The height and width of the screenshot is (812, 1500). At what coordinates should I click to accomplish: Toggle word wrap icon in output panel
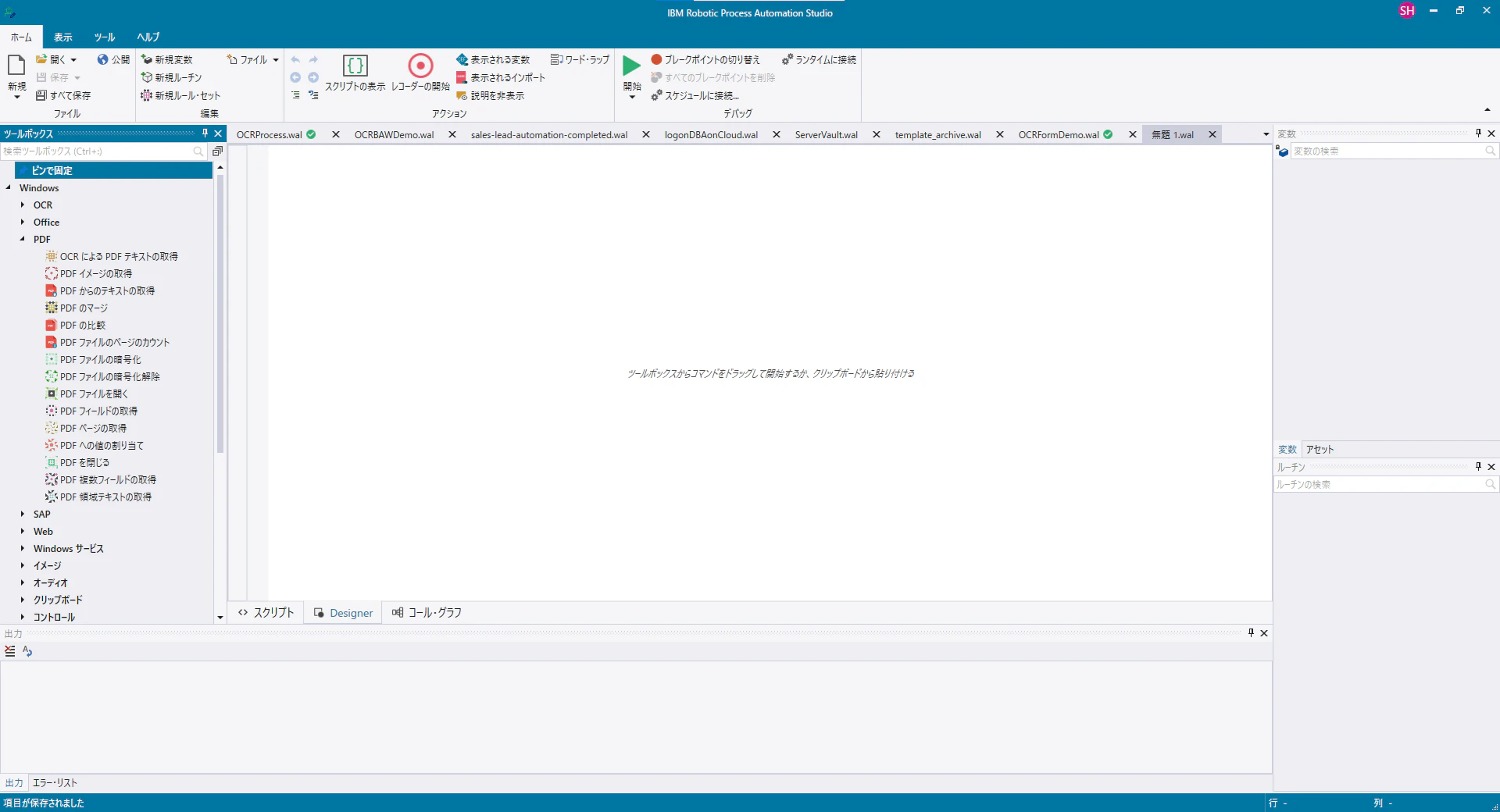click(x=27, y=651)
